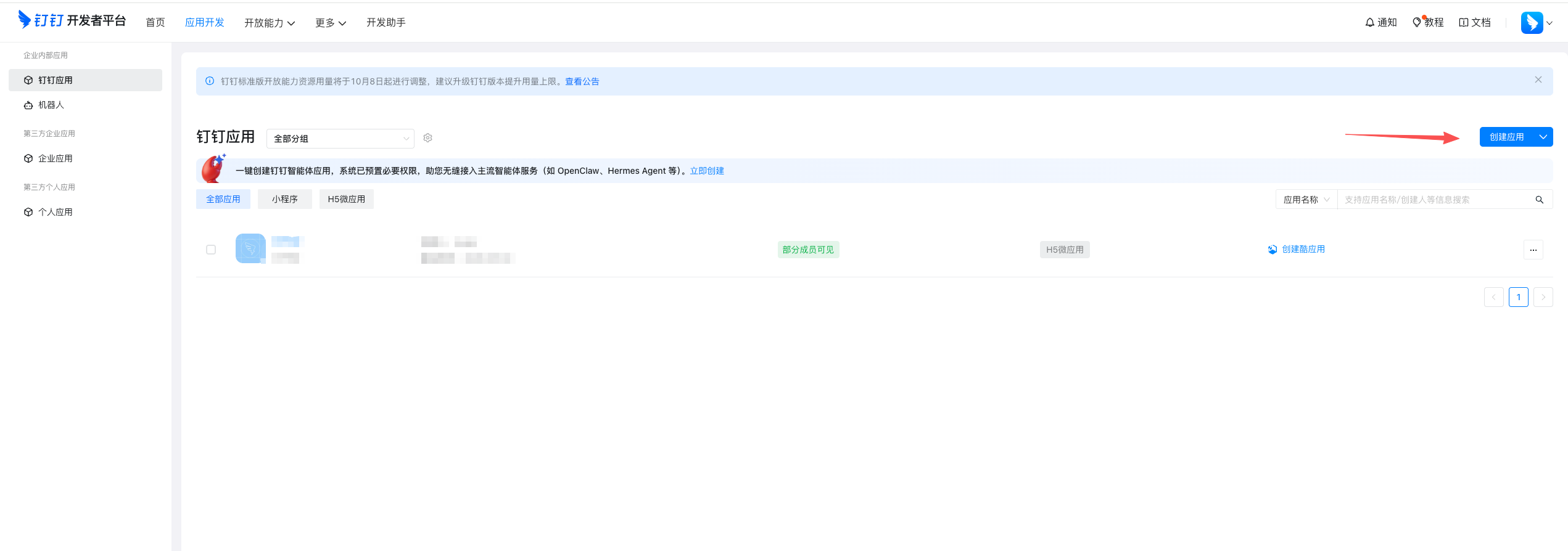Click the 立即创建 link

point(707,171)
